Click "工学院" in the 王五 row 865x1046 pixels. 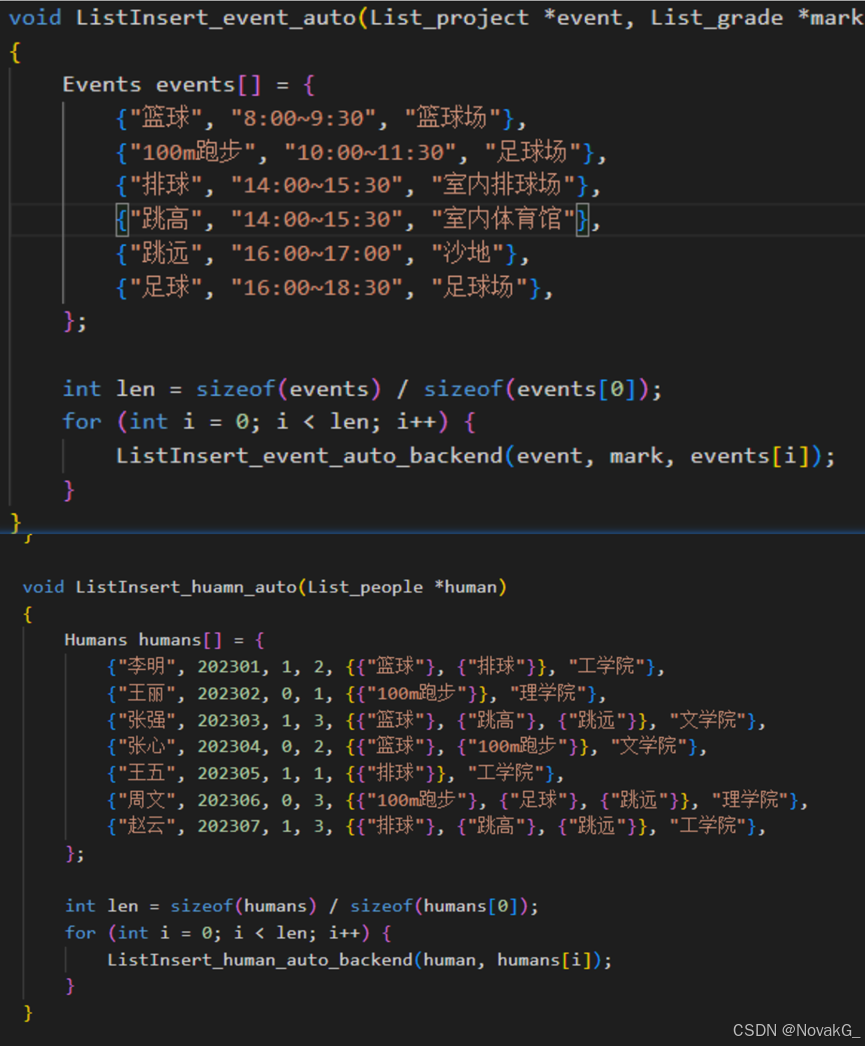[506, 773]
